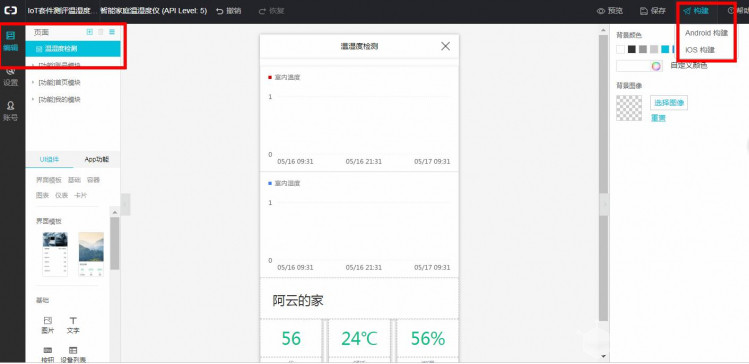Pick the mountain landscape template thumbnail
This screenshot has height=364, width=749.
tap(91, 254)
